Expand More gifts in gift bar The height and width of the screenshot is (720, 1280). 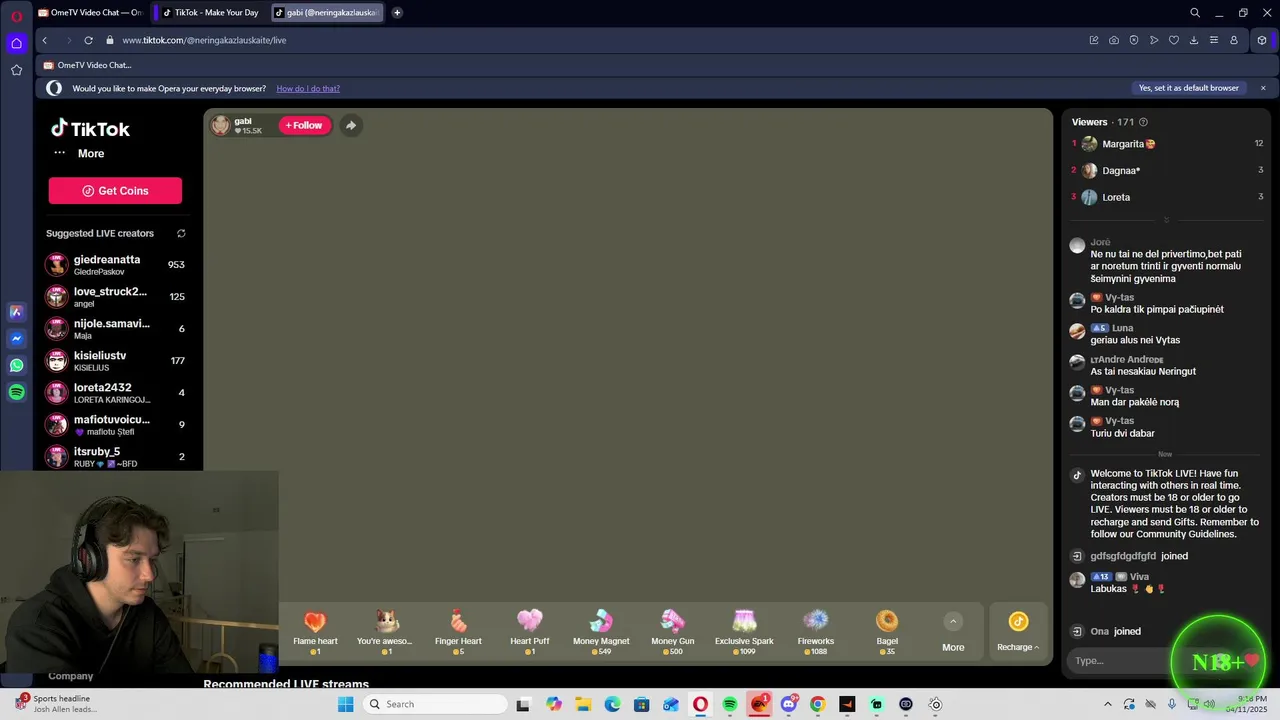(953, 633)
